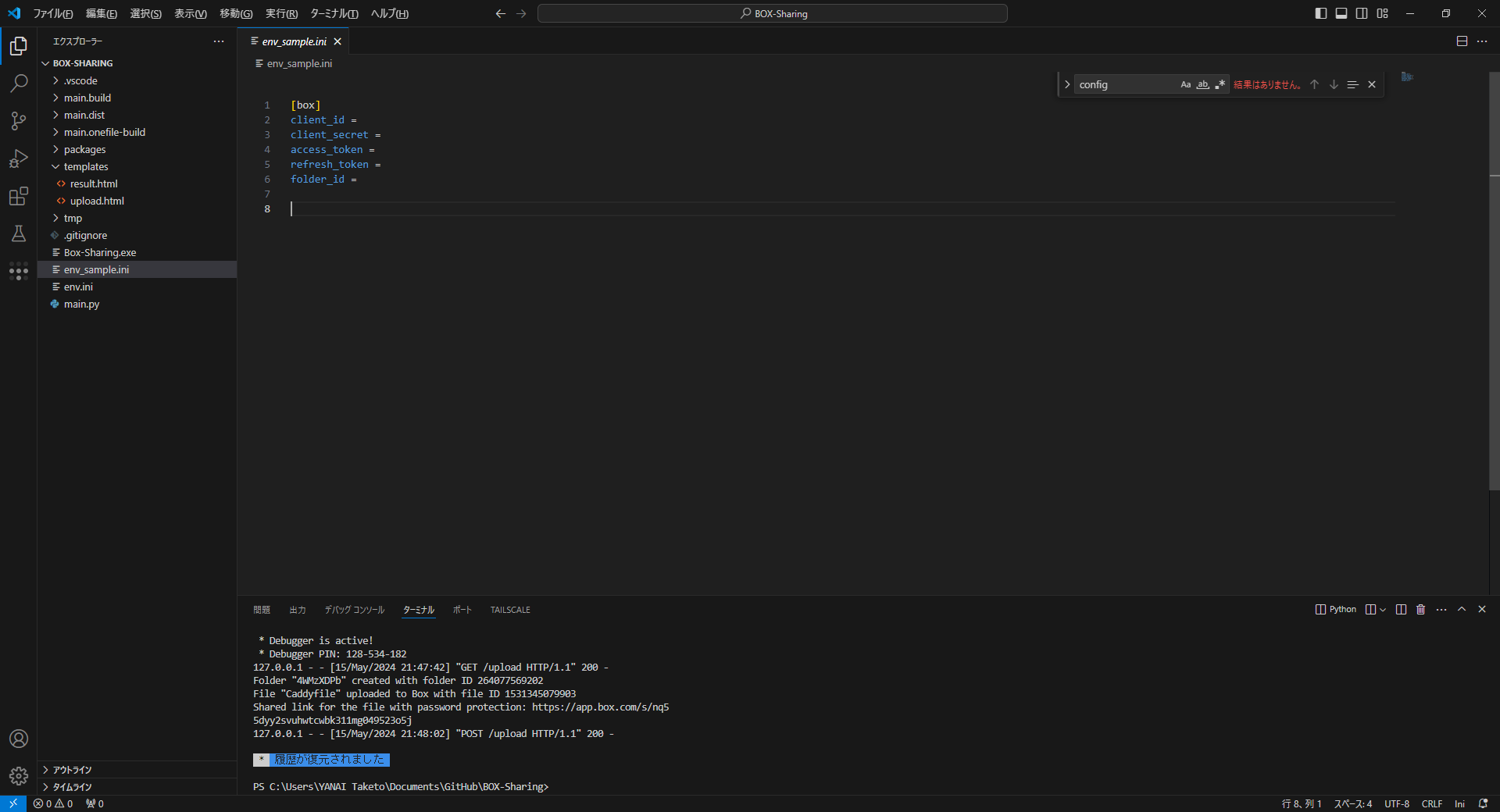Customize layout icon in title bar
Viewport: 1500px width, 812px height.
[1383, 13]
